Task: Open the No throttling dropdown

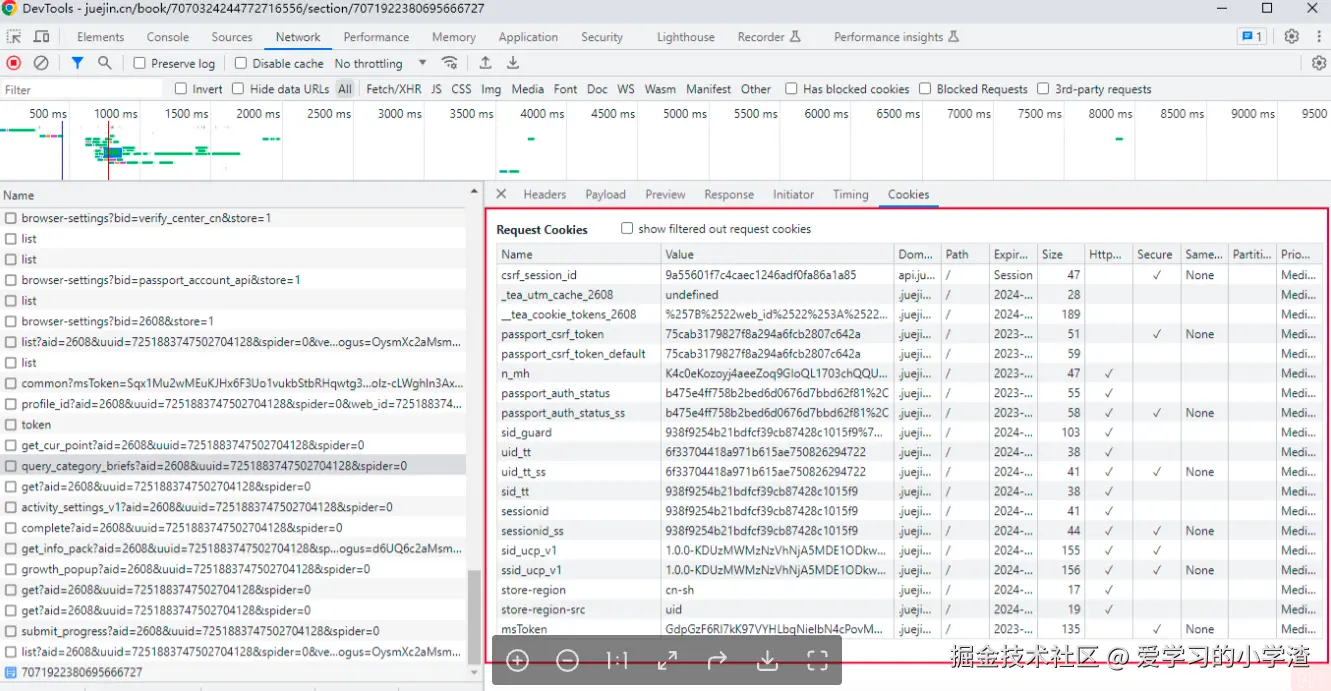Action: 380,63
